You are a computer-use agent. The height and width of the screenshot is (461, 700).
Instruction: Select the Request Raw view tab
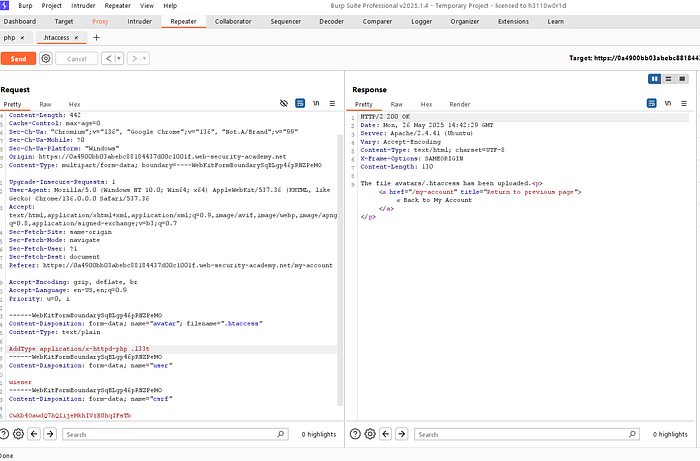pyautogui.click(x=45, y=104)
